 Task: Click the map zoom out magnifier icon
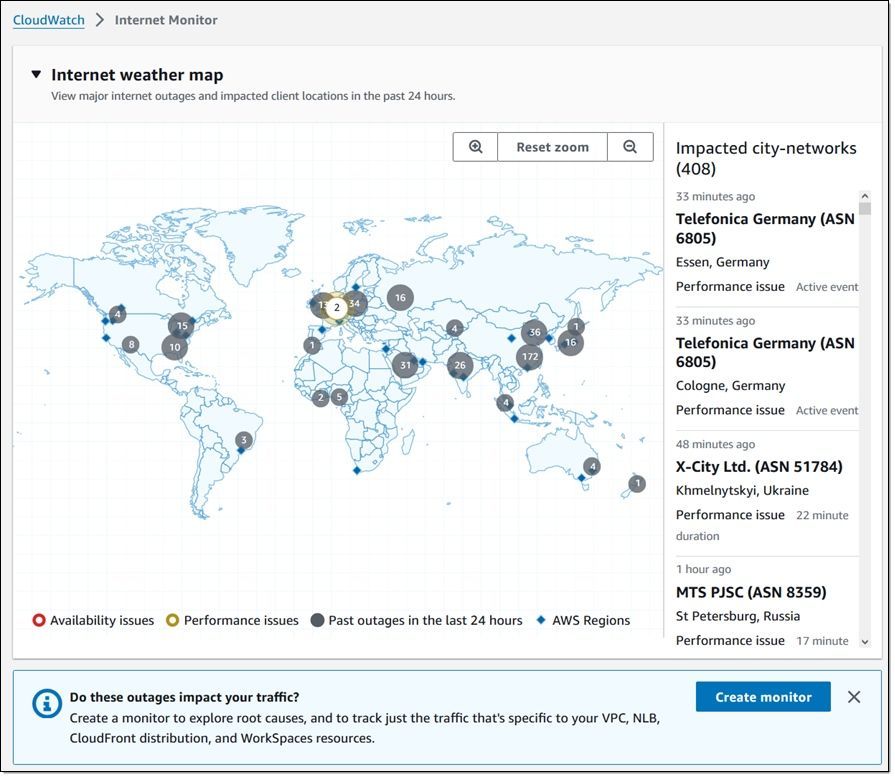[630, 147]
